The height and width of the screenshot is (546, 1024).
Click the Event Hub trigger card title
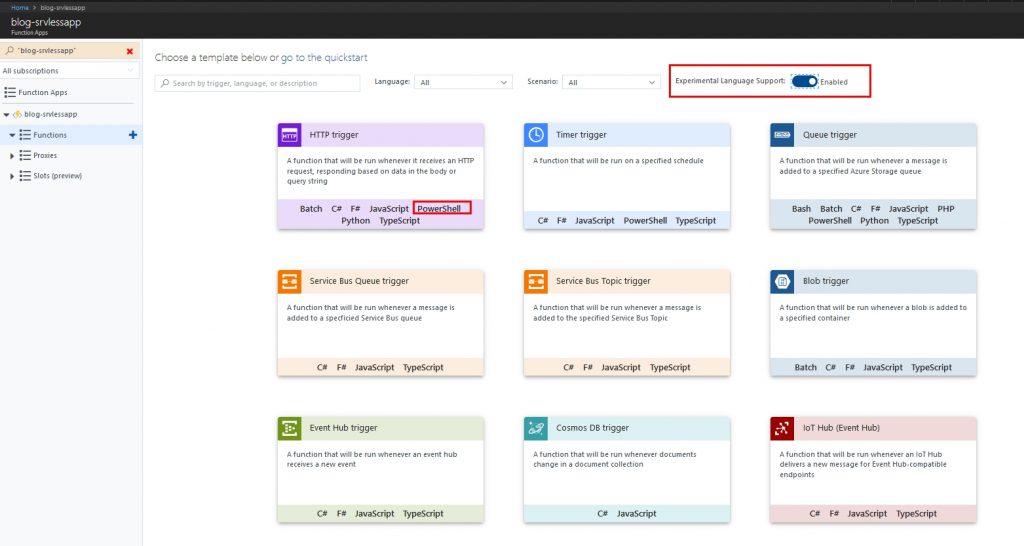344,428
